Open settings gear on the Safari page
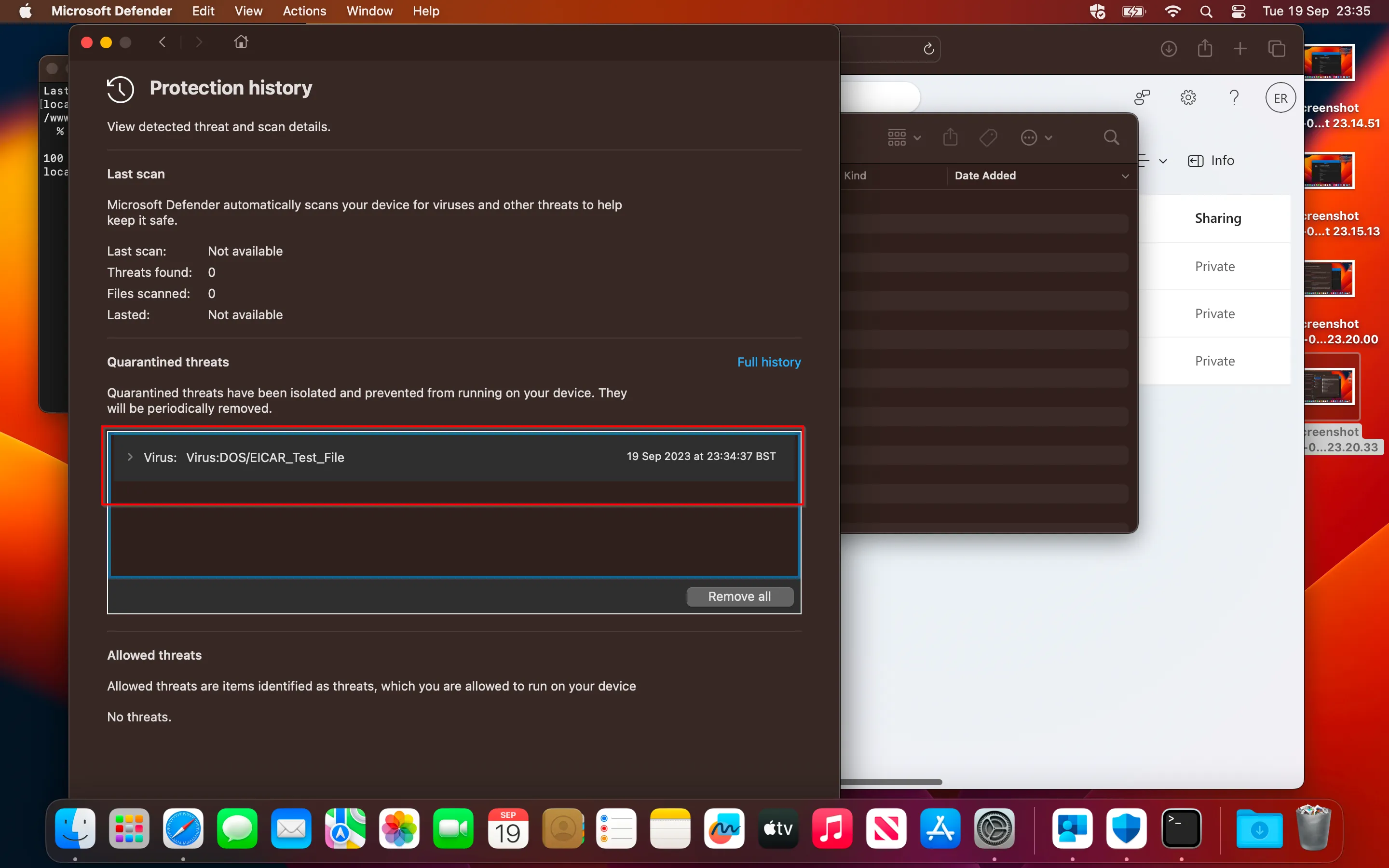Screen dimensions: 1389x868 (x=1188, y=97)
